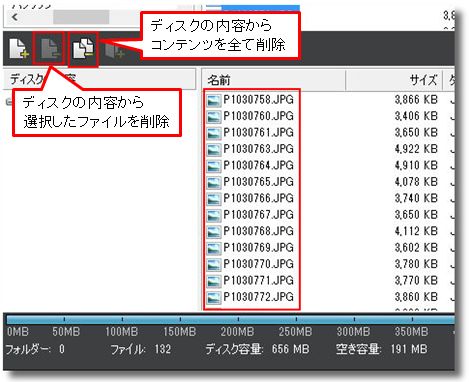Screen dimensions: 469x382
Task: Select file P1030767.JPG in the list
Action: pos(258,214)
